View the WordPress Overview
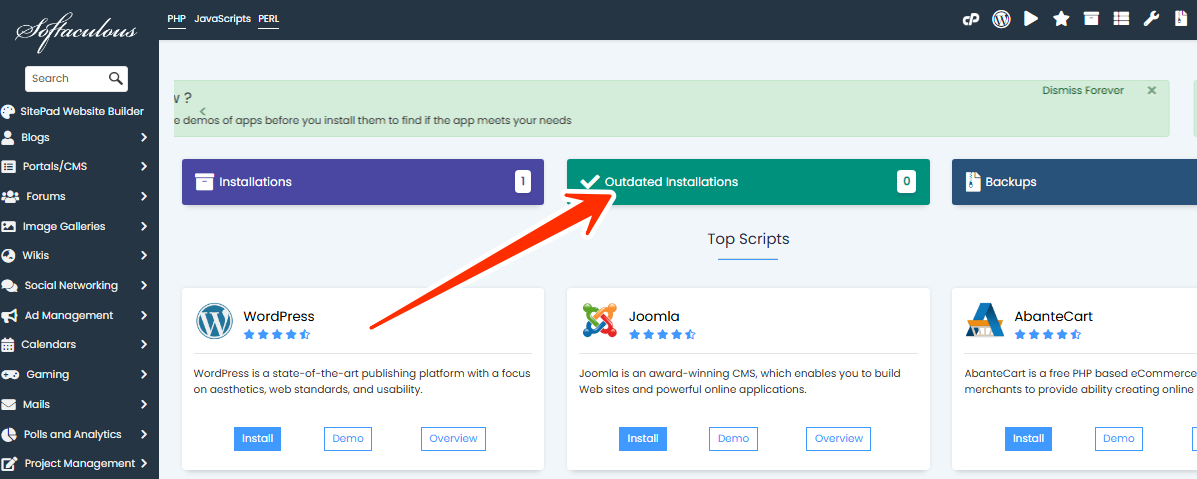The image size is (1197, 479). 453,439
